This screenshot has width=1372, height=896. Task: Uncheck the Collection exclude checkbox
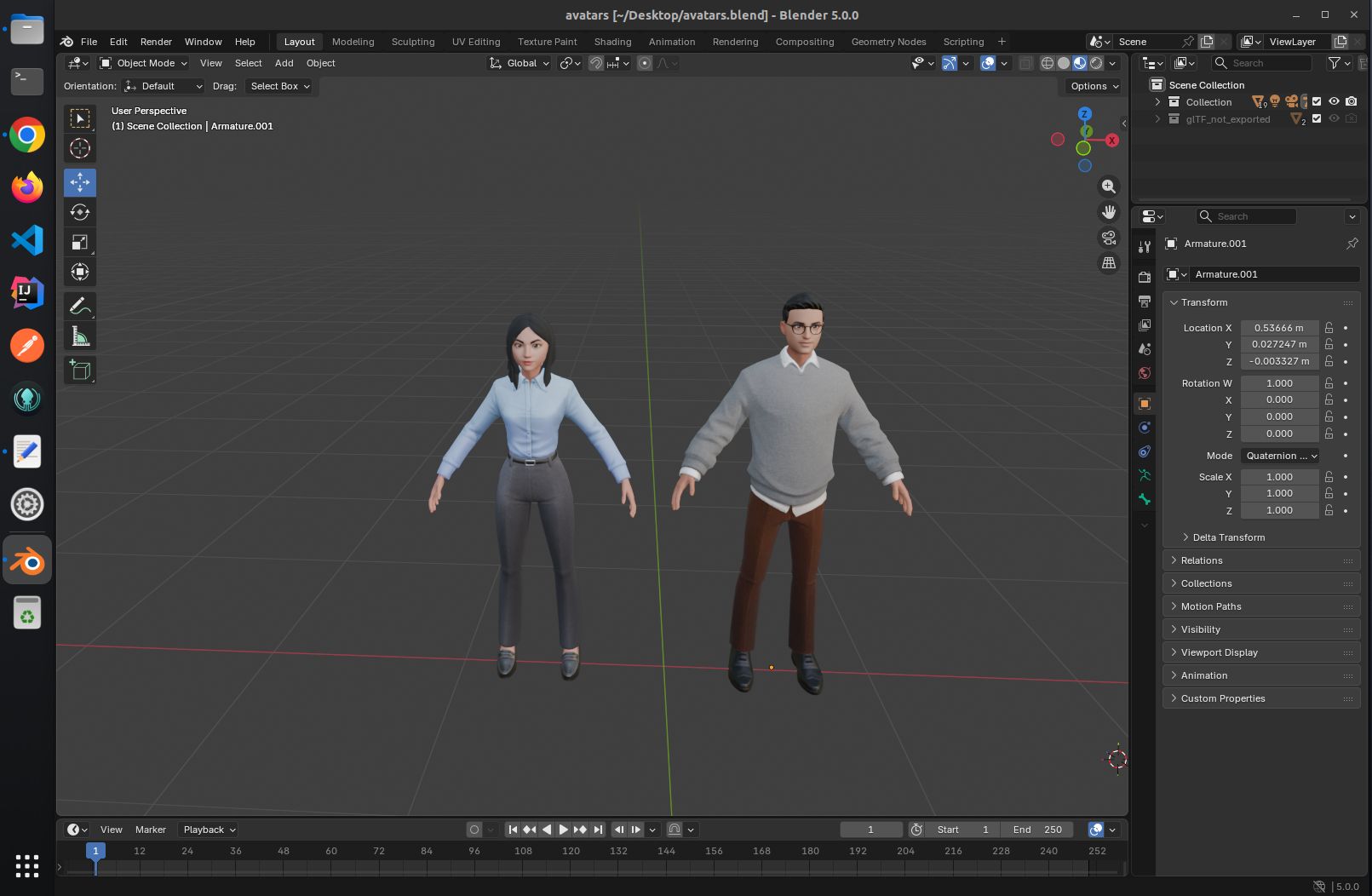[x=1317, y=101]
